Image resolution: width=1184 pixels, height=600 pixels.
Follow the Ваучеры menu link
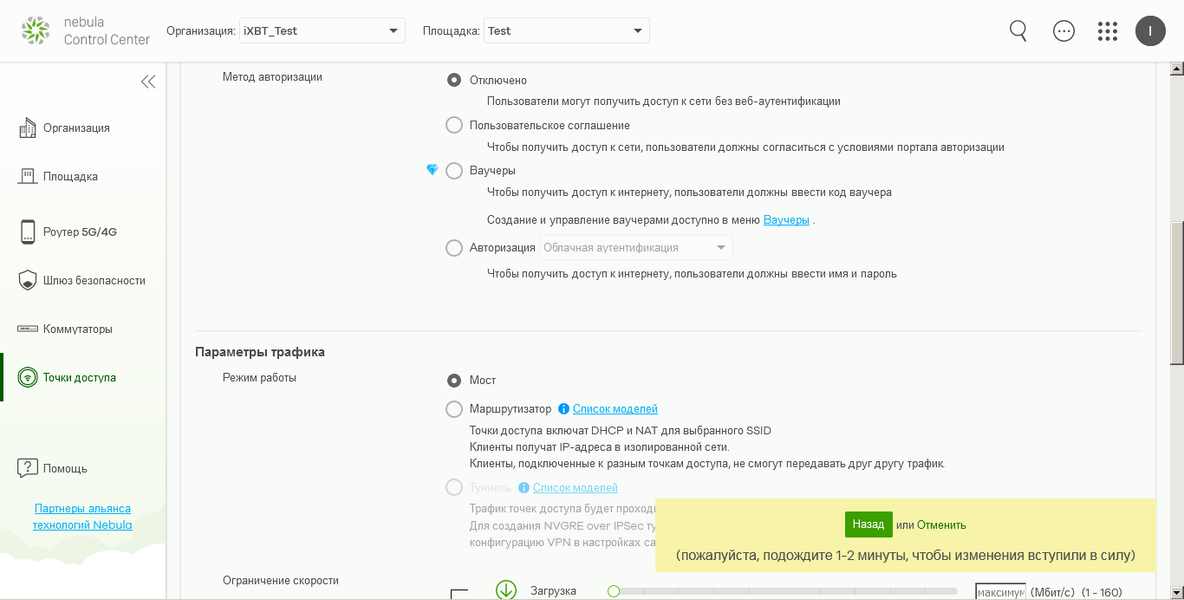[786, 220]
